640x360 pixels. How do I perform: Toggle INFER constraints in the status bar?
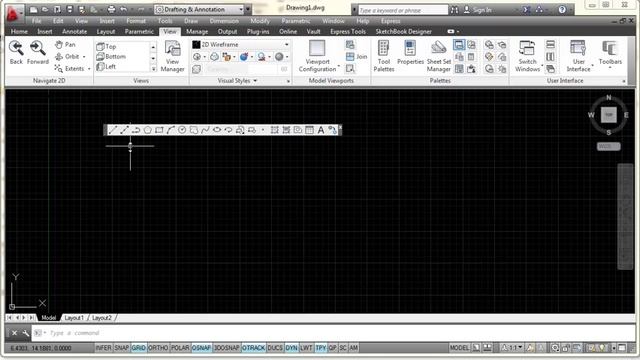(103, 348)
